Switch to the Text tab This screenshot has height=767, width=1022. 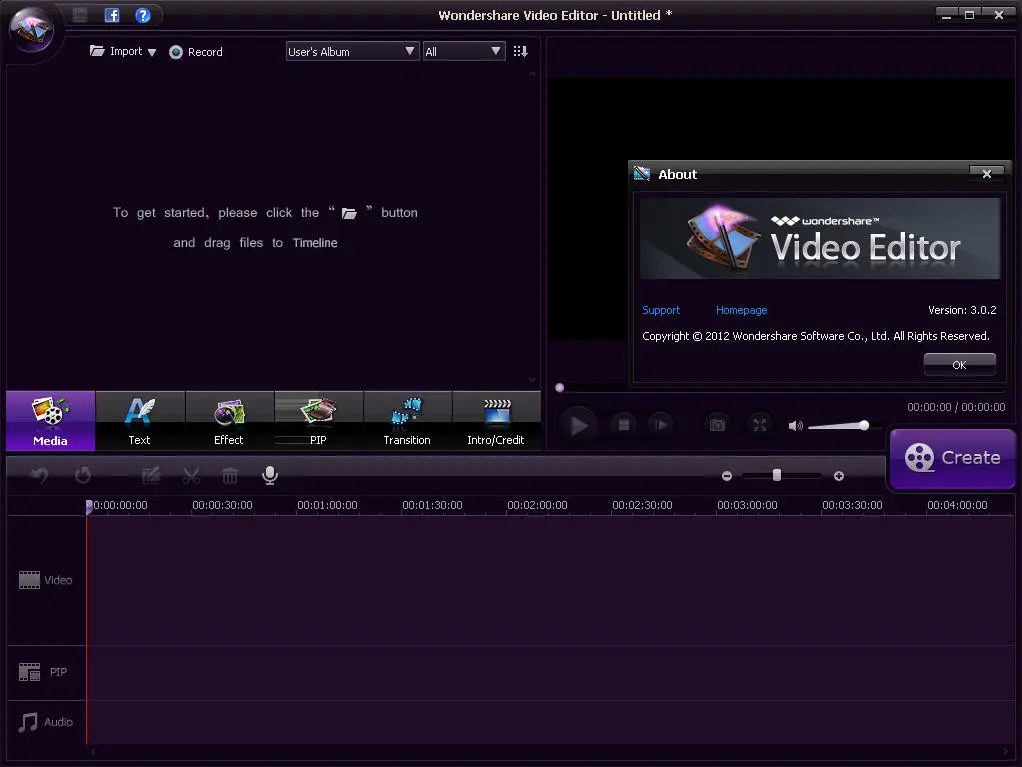[139, 421]
